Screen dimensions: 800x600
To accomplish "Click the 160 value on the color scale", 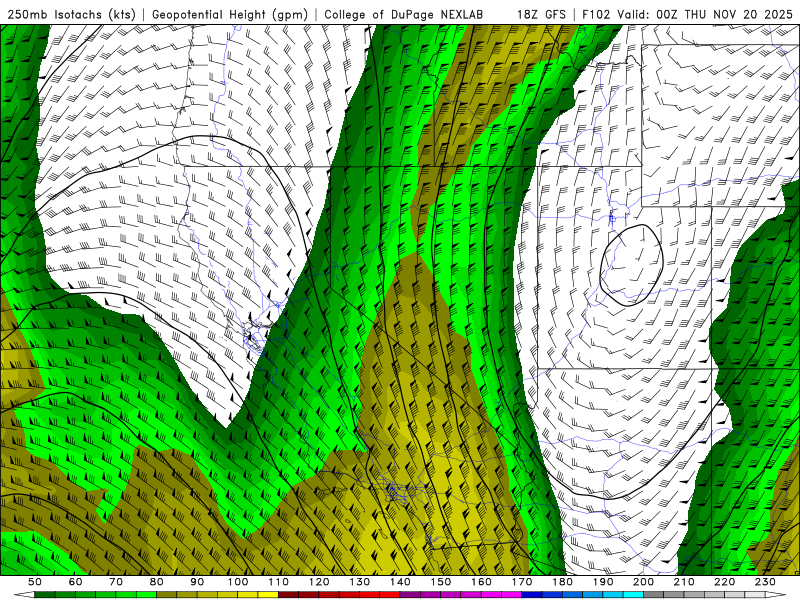I will click(481, 582).
